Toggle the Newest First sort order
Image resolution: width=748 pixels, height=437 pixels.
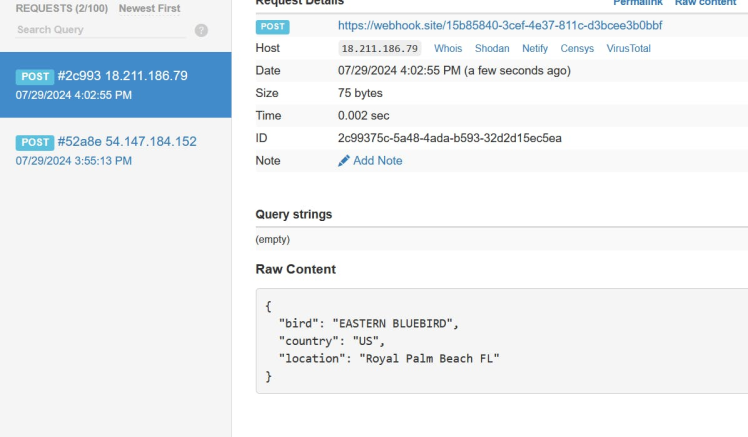[x=149, y=8]
